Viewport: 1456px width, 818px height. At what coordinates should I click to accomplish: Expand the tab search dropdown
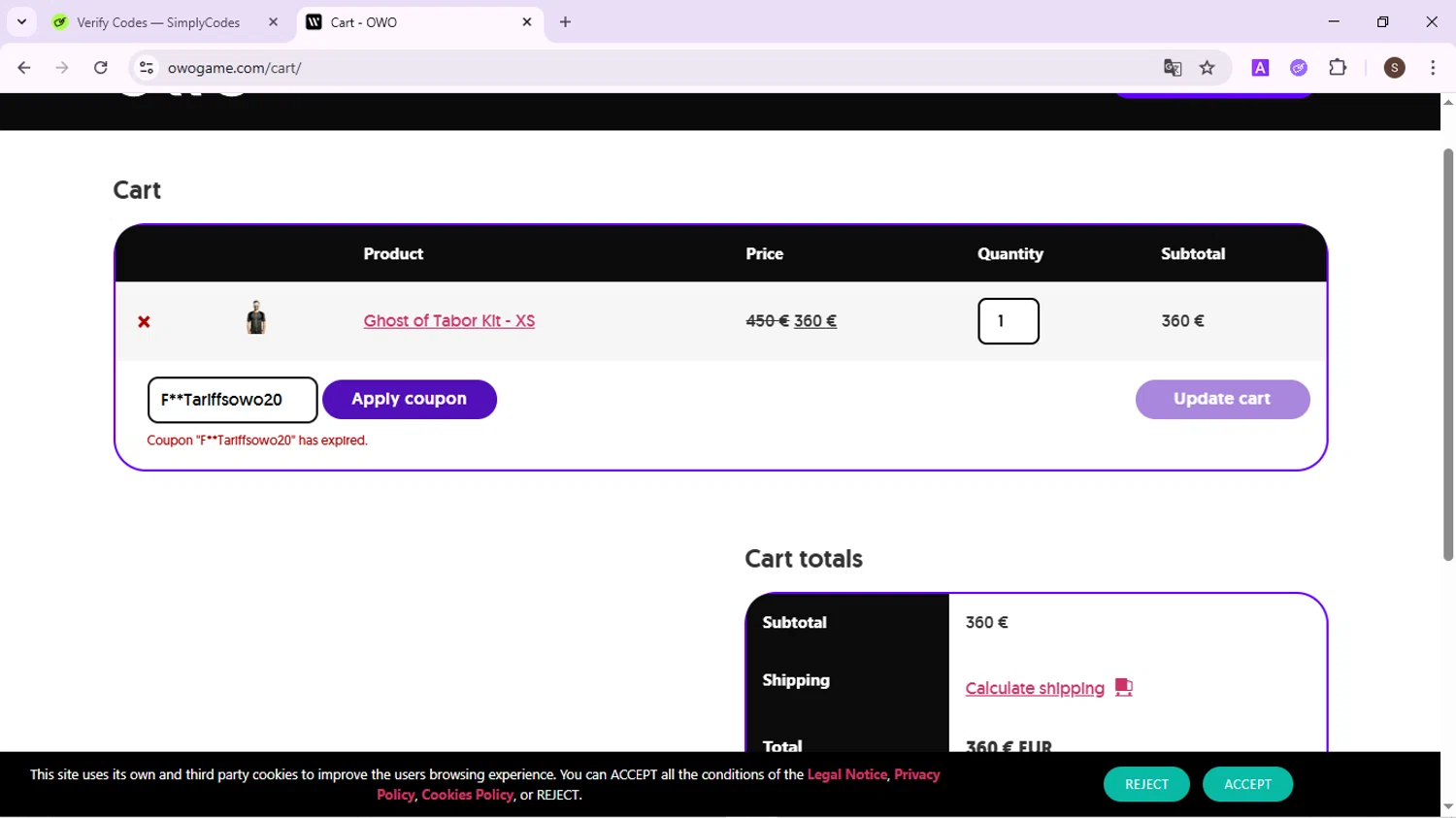pos(21,21)
